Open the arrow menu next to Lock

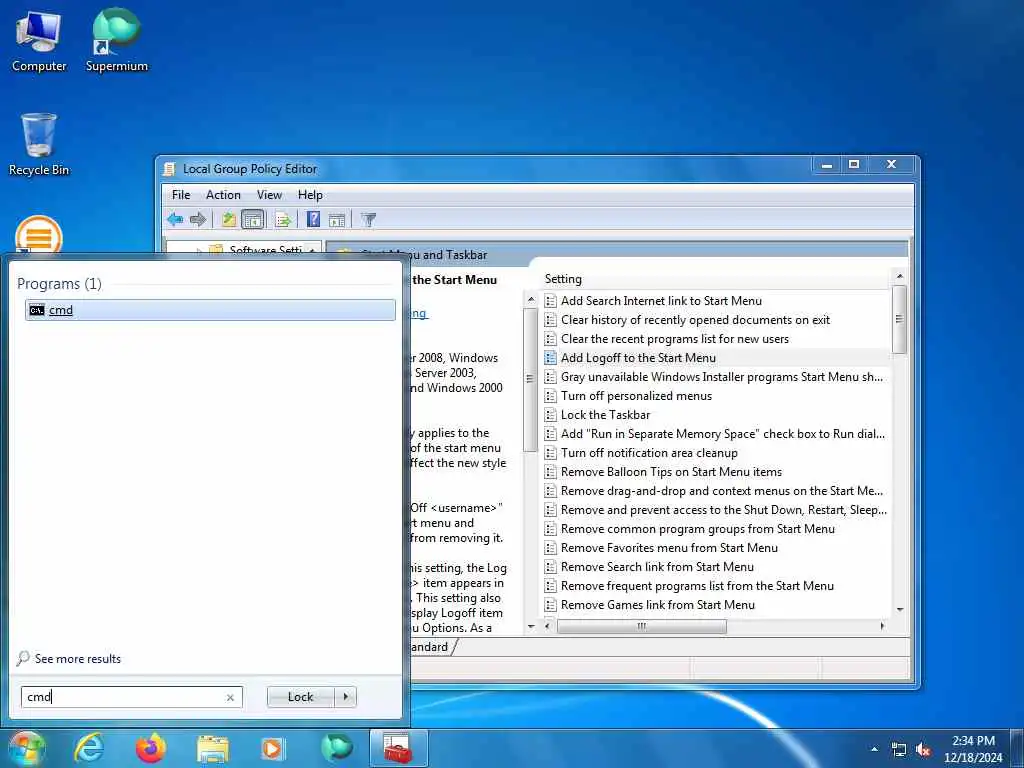[345, 697]
